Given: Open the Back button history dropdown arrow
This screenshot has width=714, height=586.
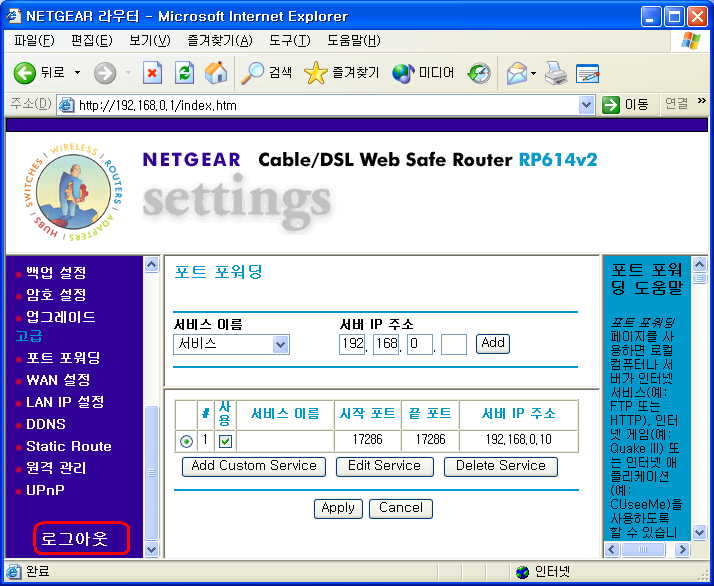Looking at the screenshot, I should pos(77,73).
